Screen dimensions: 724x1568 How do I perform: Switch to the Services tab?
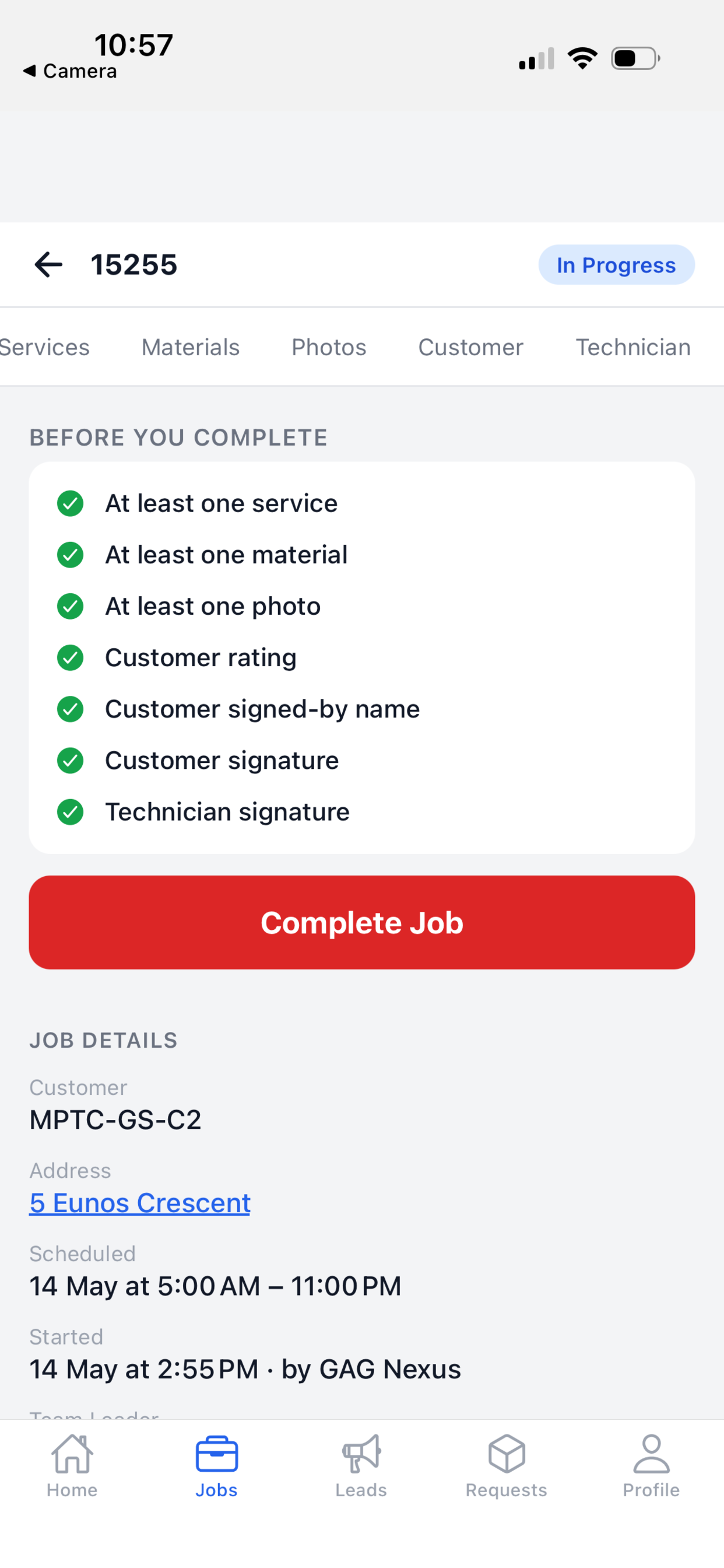coord(44,347)
